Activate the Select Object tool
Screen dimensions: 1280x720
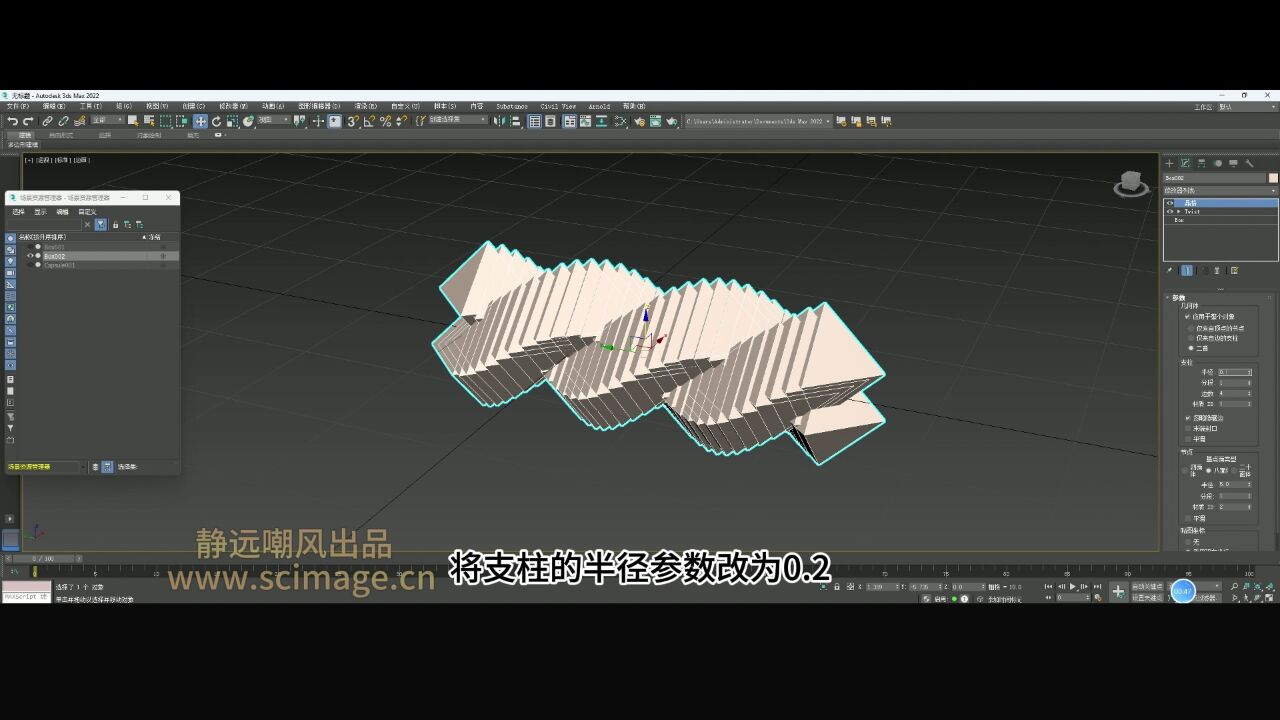coord(132,121)
